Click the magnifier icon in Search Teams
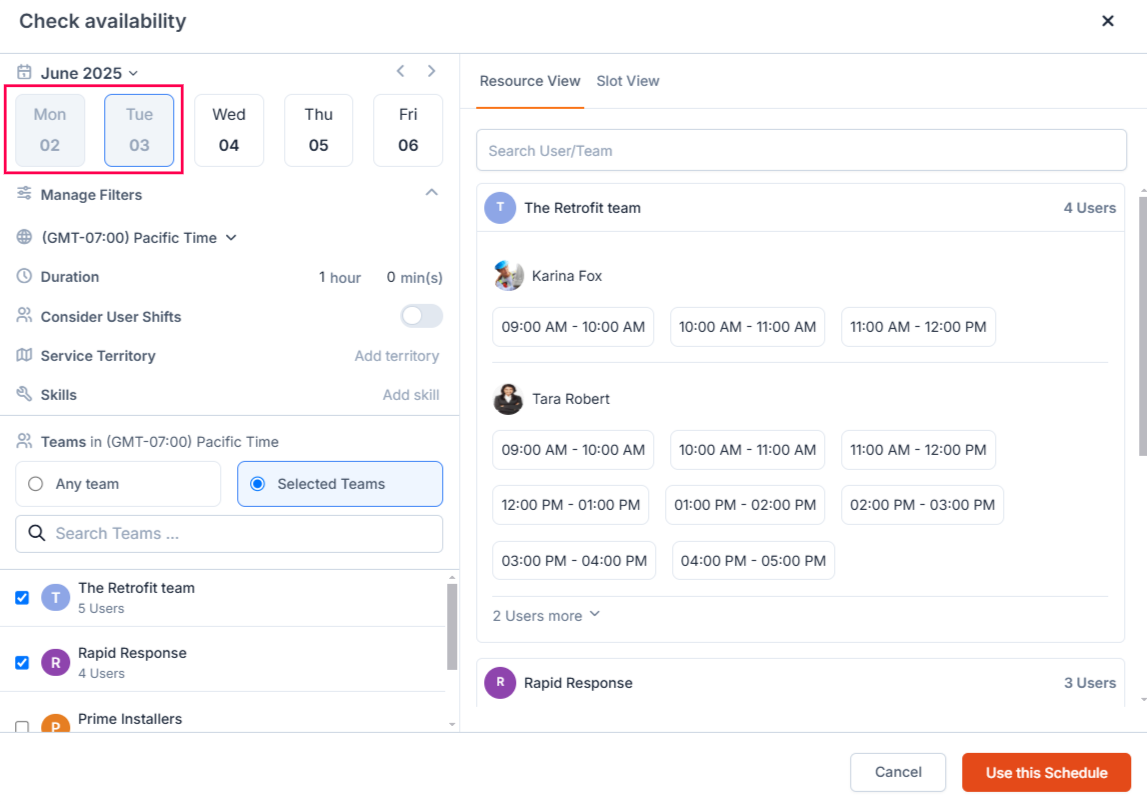The image size is (1147, 802). pos(37,533)
